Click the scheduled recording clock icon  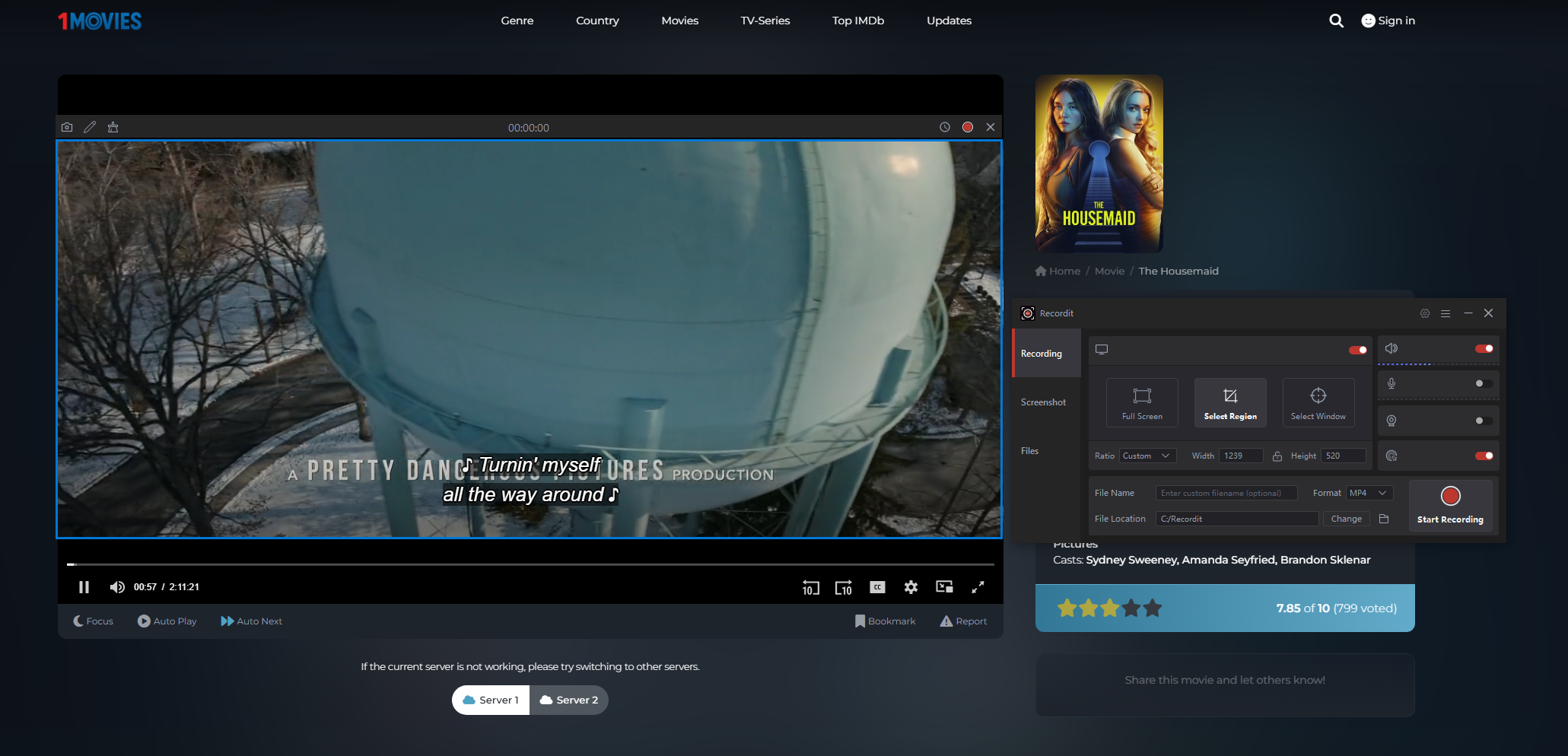944,127
